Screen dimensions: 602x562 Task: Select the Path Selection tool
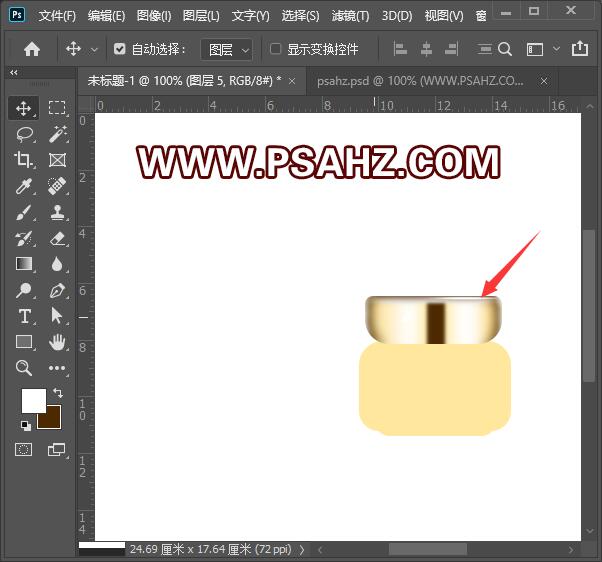tap(56, 316)
